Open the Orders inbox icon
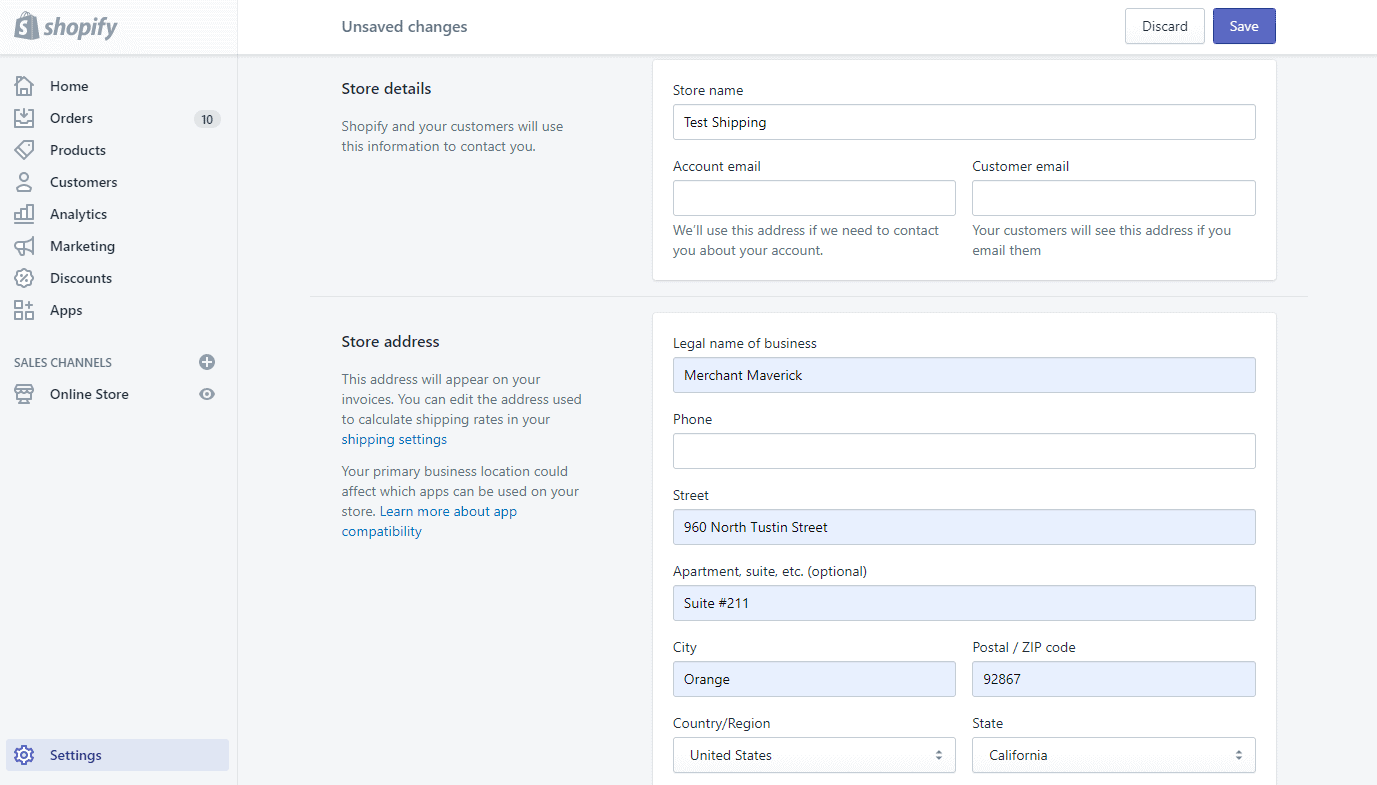The width and height of the screenshot is (1377, 785). [24, 118]
